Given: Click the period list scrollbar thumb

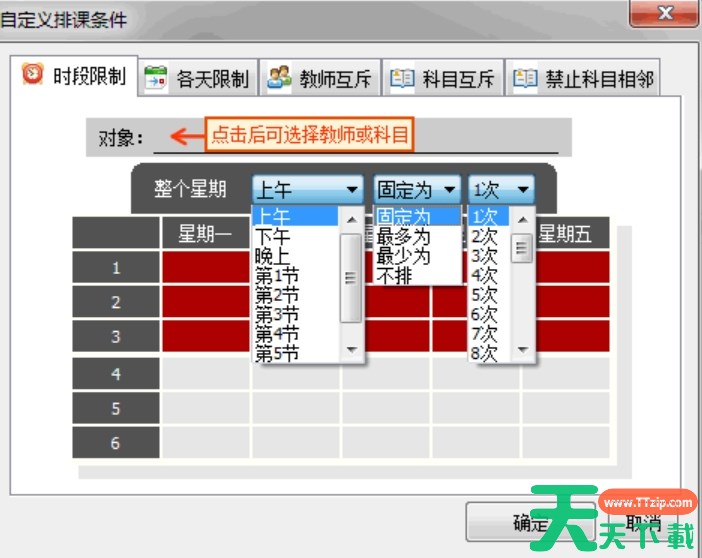Looking at the screenshot, I should pyautogui.click(x=351, y=278).
